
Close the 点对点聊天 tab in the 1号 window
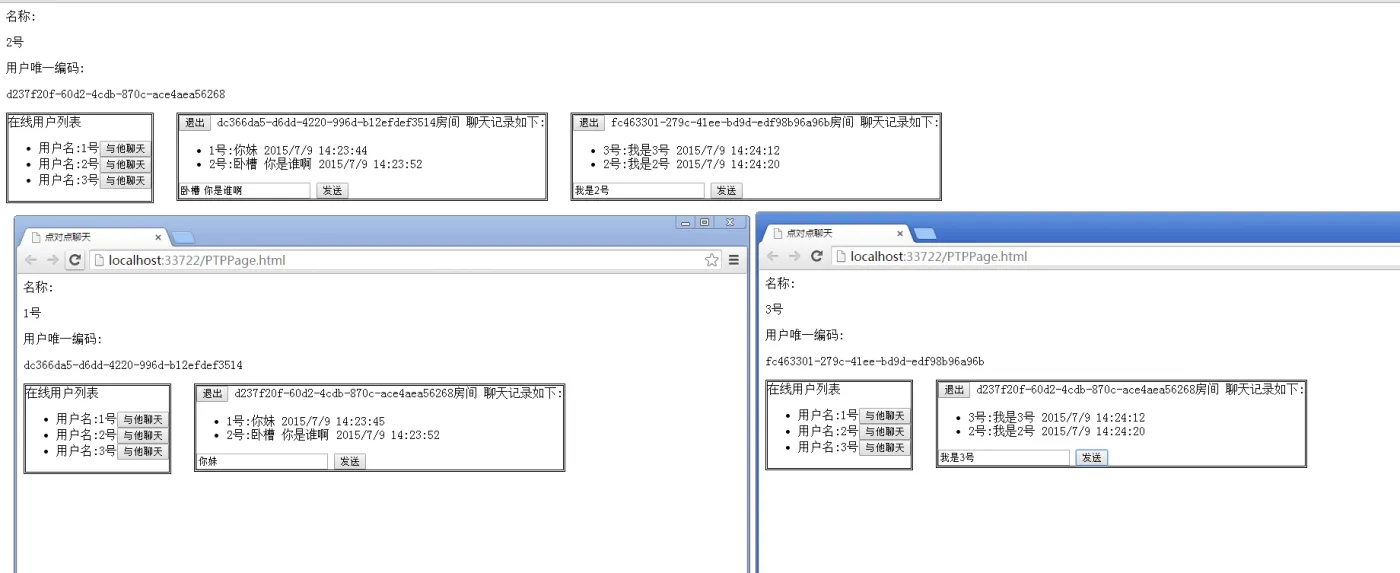158,237
